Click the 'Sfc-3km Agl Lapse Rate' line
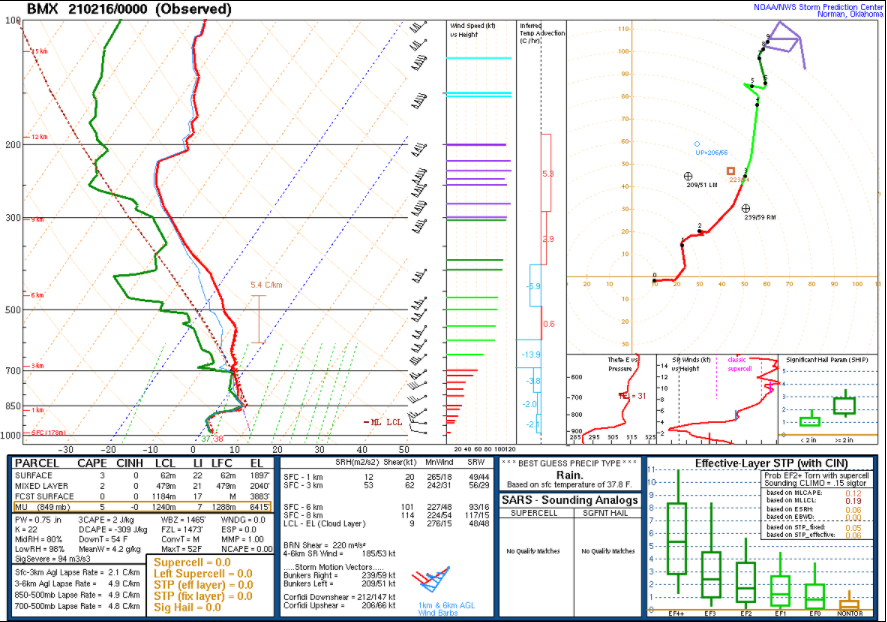This screenshot has width=887, height=622. tap(77, 572)
